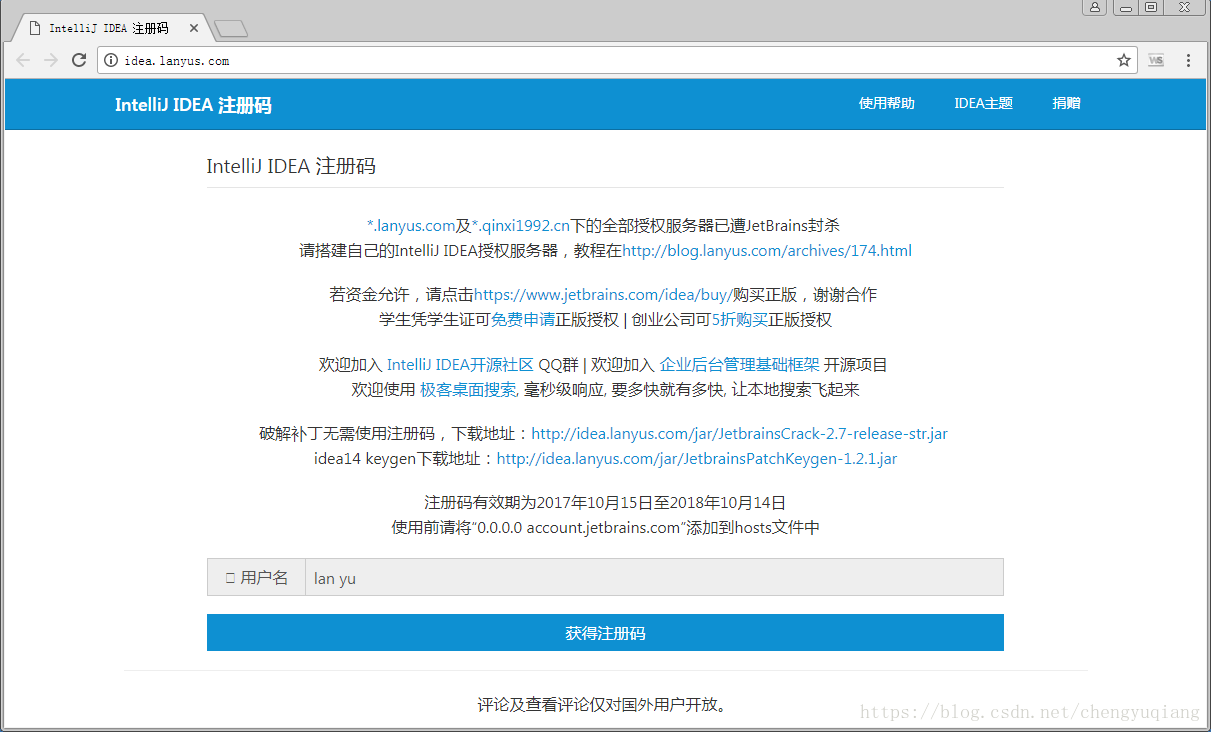Open 捐赠 in navigation bar
Screen dimensions: 1211x732
1066,103
